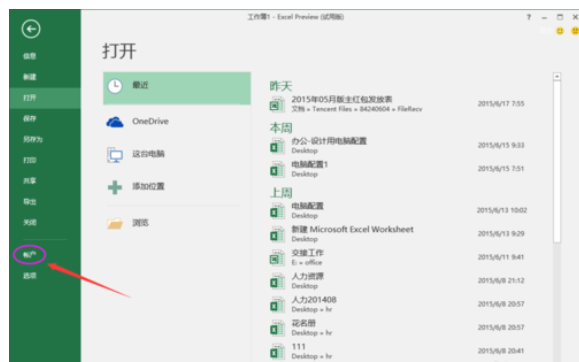Open 电脑配置 file under 上周
The height and width of the screenshot is (362, 579).
pos(308,206)
